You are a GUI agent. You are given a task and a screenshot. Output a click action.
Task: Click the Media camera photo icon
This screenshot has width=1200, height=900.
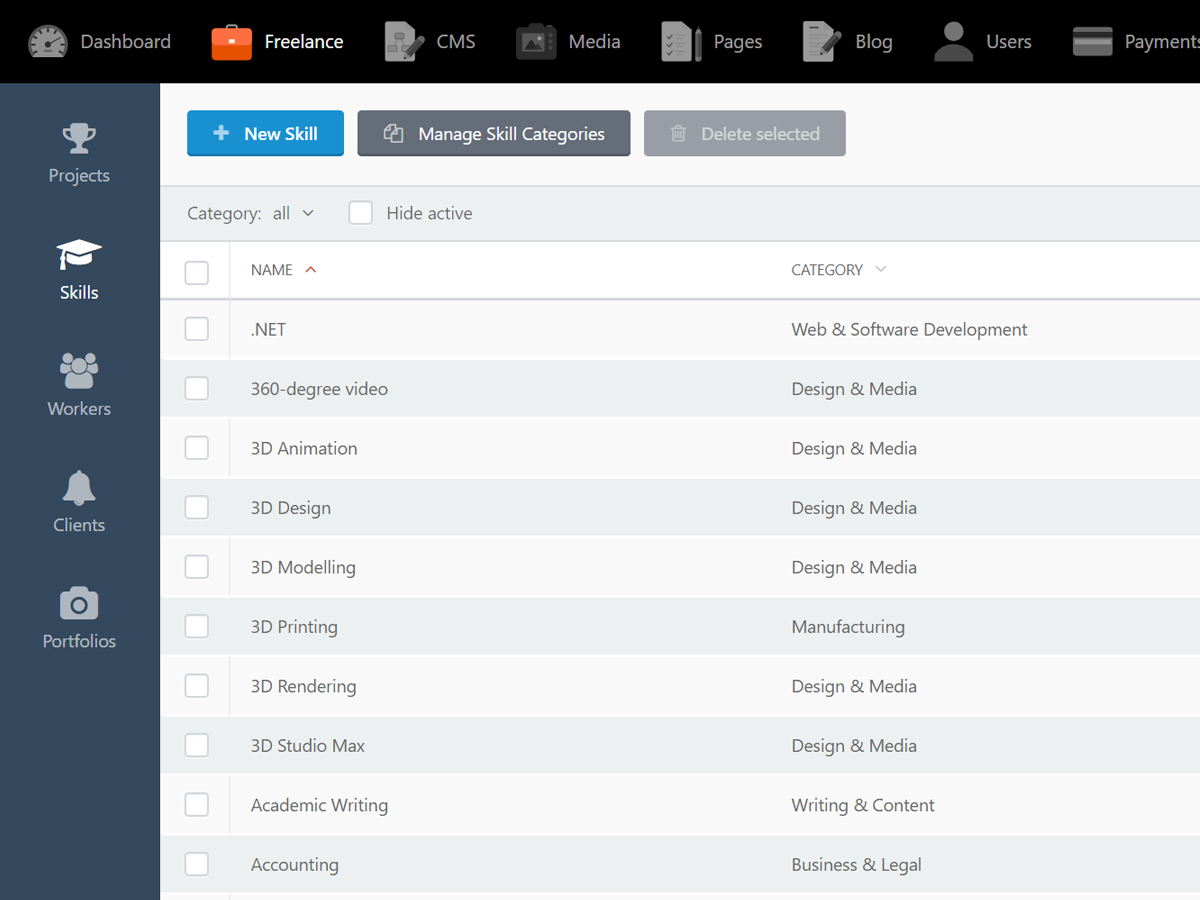click(536, 42)
